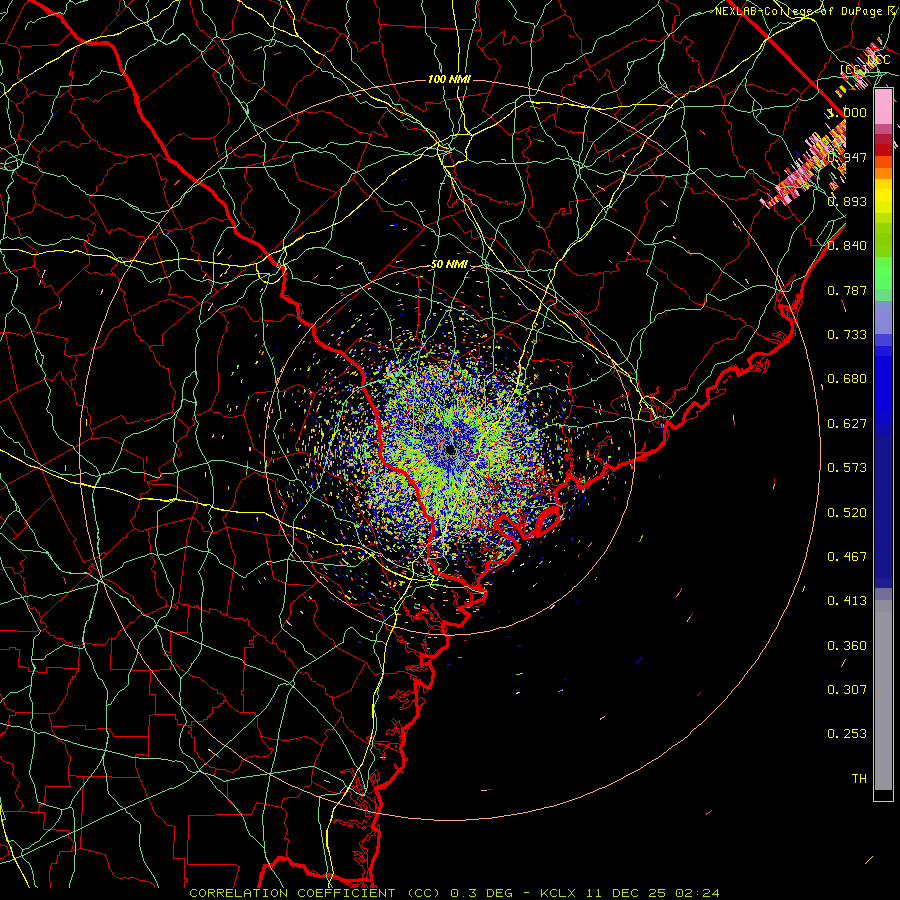Viewport: 900px width, 900px height.
Task: Click the bright green legend color band
Action: 883,273
